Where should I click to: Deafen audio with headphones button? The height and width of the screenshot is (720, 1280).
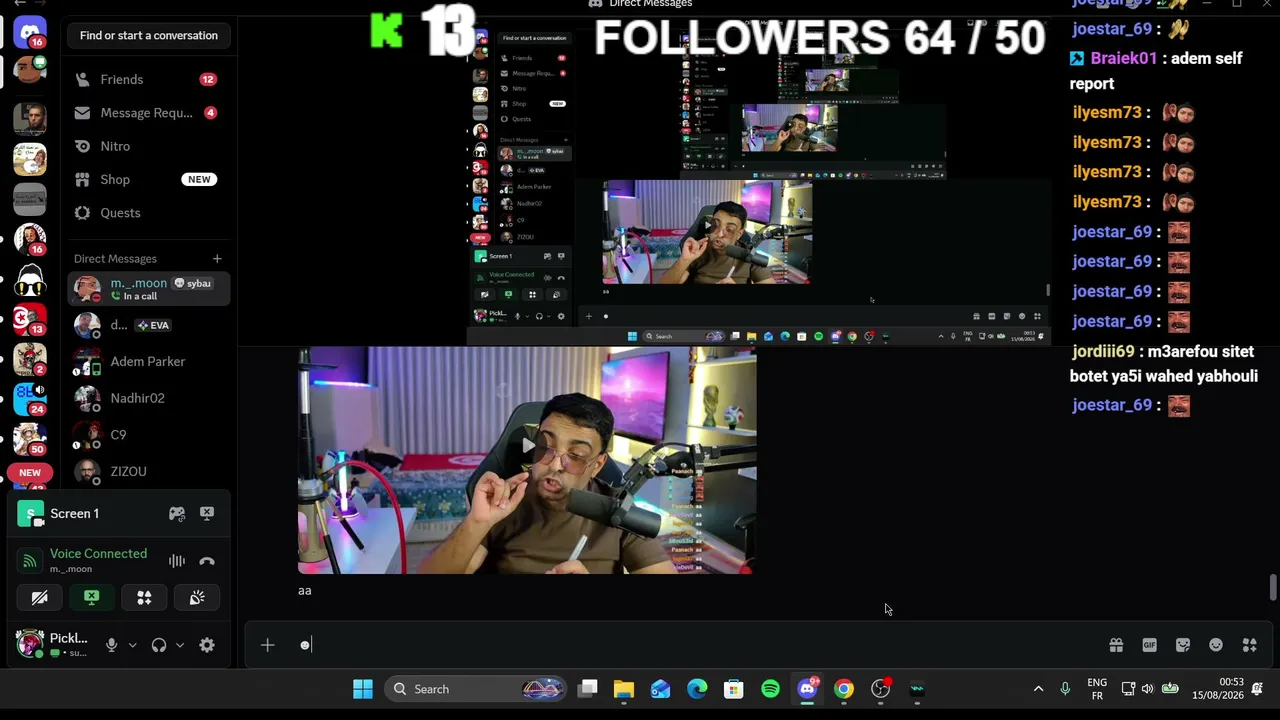pyautogui.click(x=159, y=645)
